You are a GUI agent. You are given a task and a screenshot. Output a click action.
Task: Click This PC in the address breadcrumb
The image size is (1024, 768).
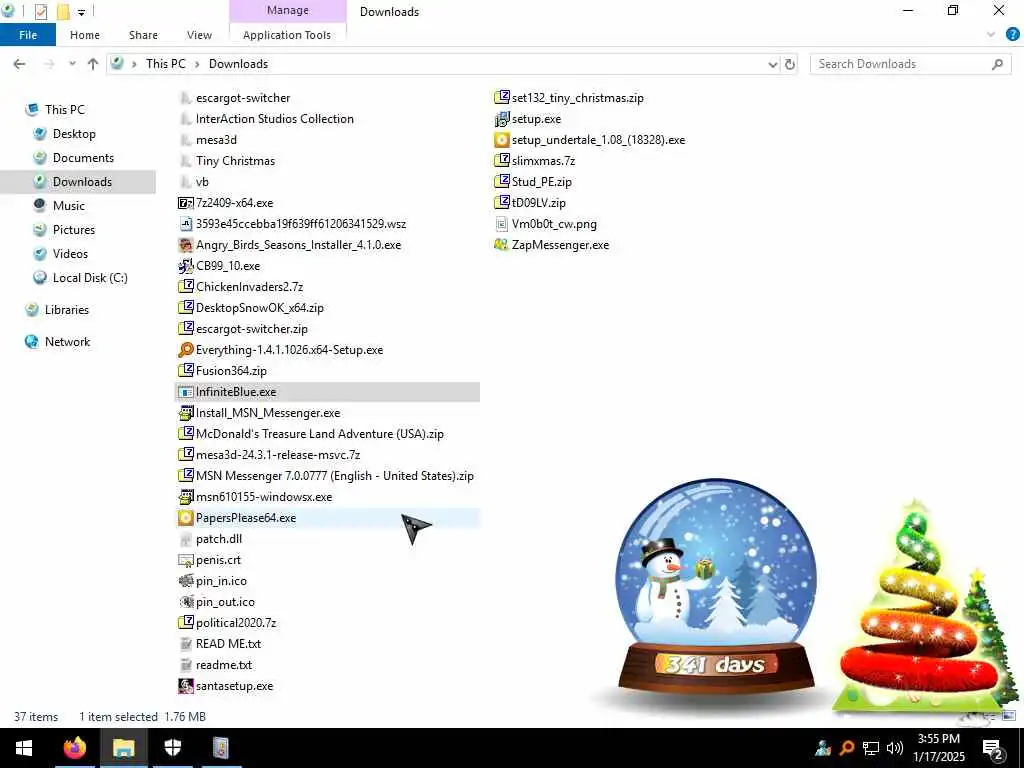pos(165,64)
